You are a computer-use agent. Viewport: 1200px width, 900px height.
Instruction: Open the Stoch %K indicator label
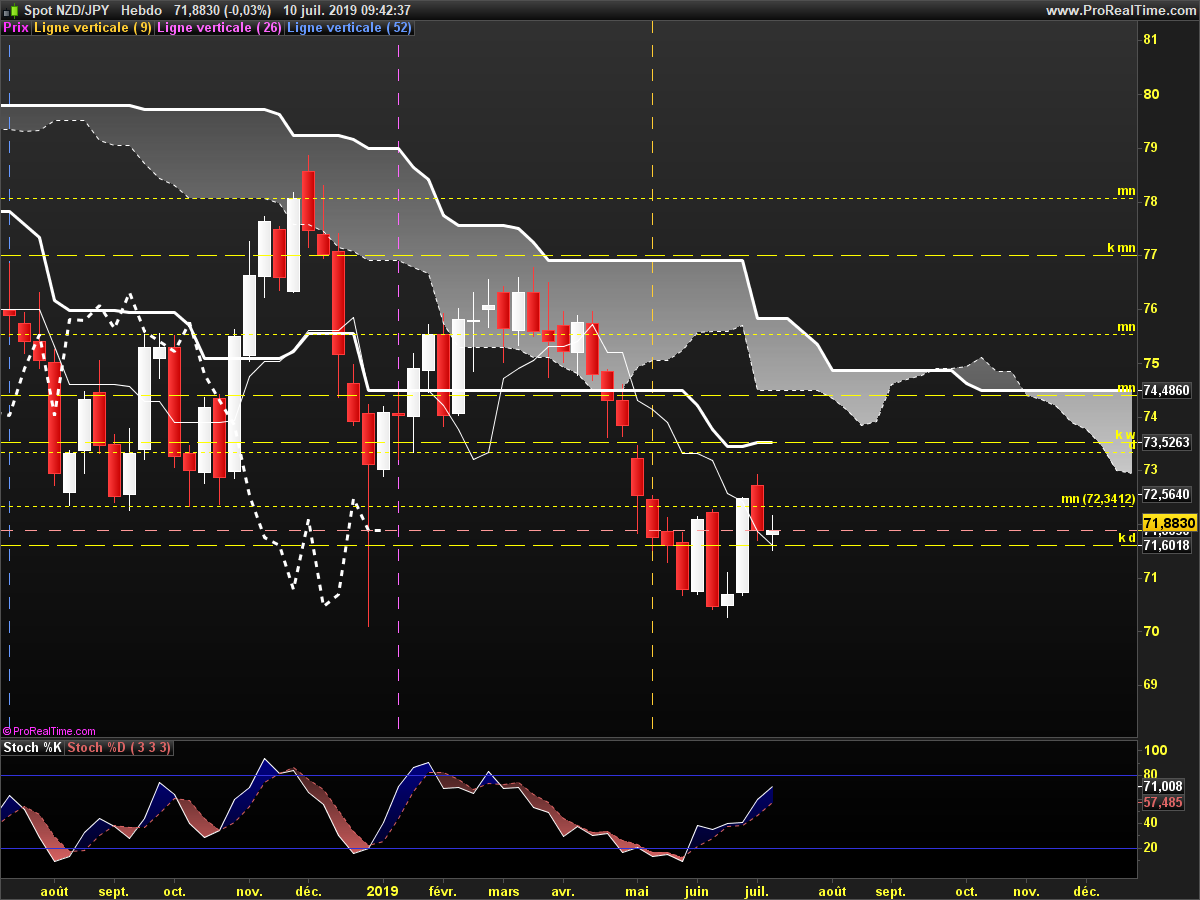(33, 748)
